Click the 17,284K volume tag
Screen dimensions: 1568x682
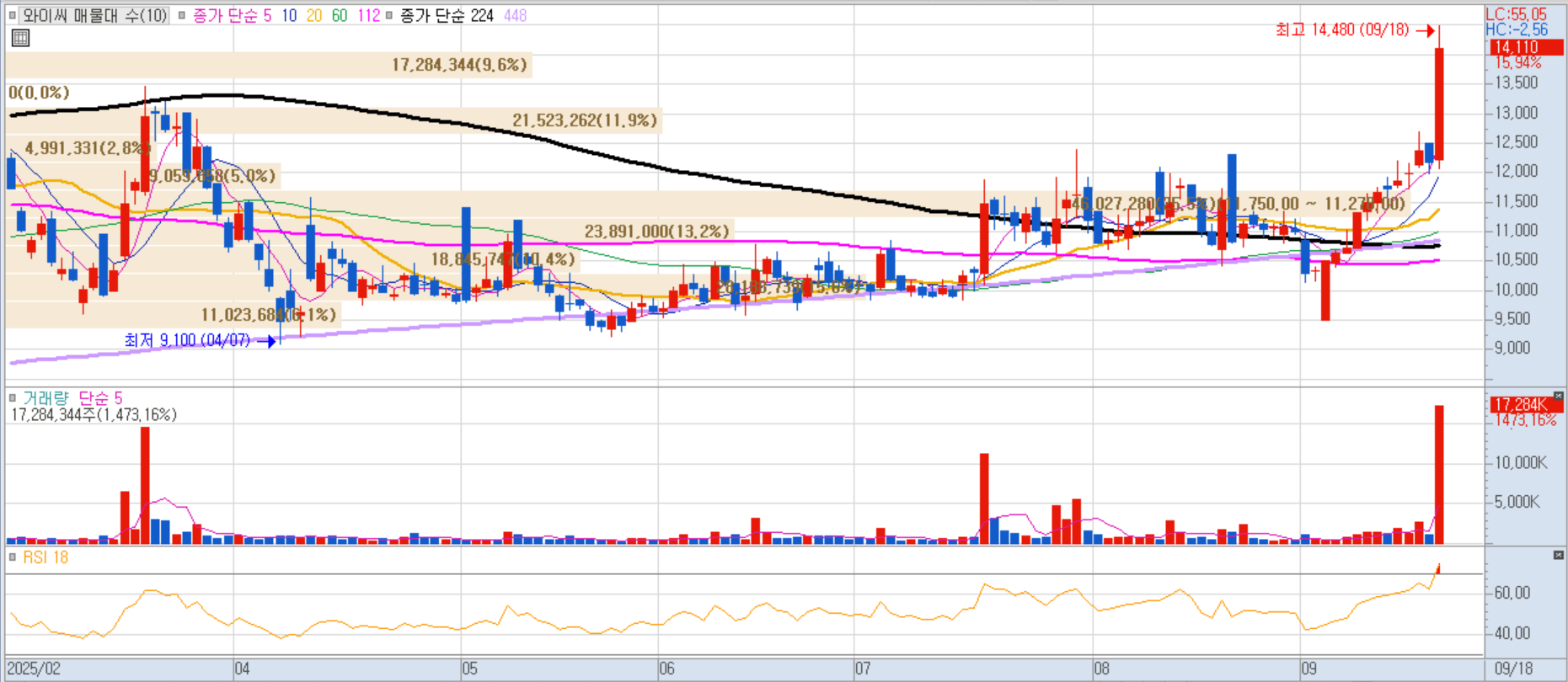tap(1526, 405)
